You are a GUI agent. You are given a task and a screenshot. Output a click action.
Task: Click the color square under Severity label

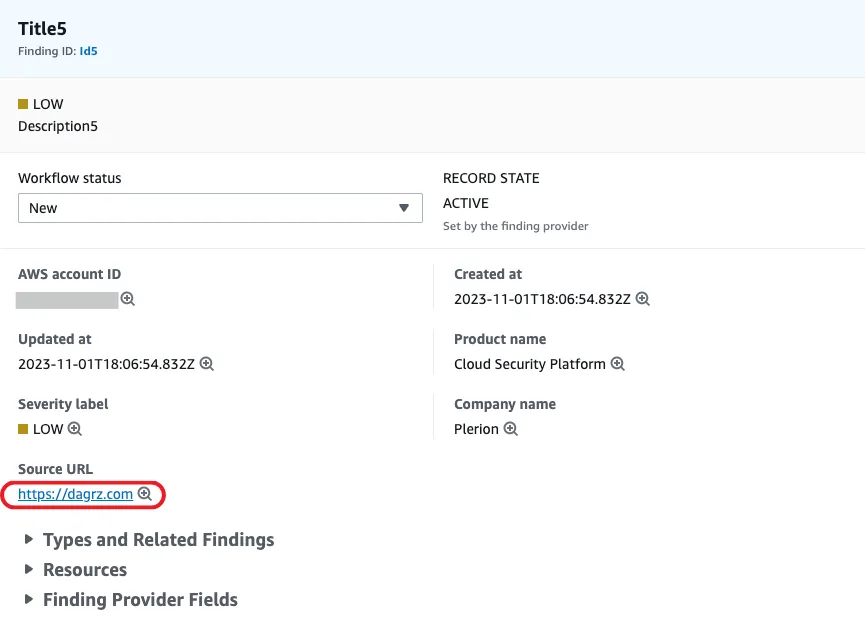(x=23, y=429)
